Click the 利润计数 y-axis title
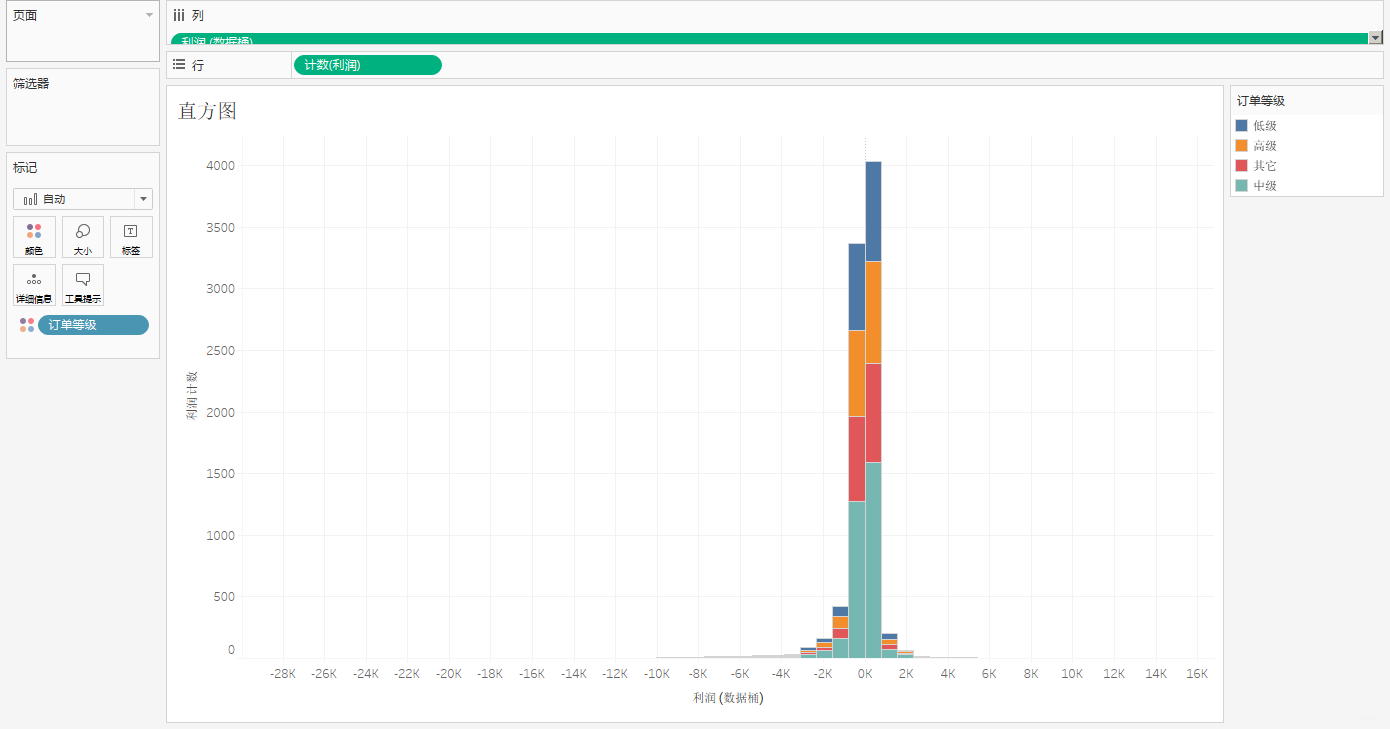The image size is (1390, 729). (x=191, y=394)
